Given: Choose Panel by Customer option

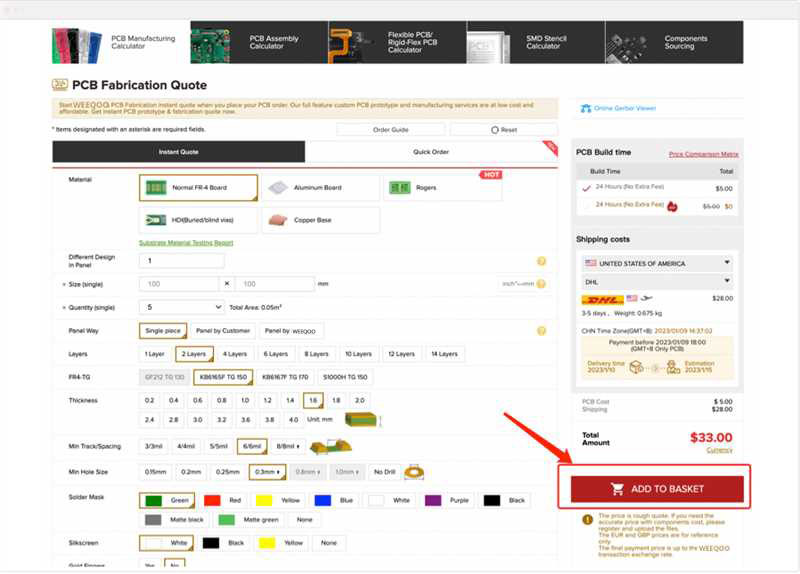Looking at the screenshot, I should 222,330.
